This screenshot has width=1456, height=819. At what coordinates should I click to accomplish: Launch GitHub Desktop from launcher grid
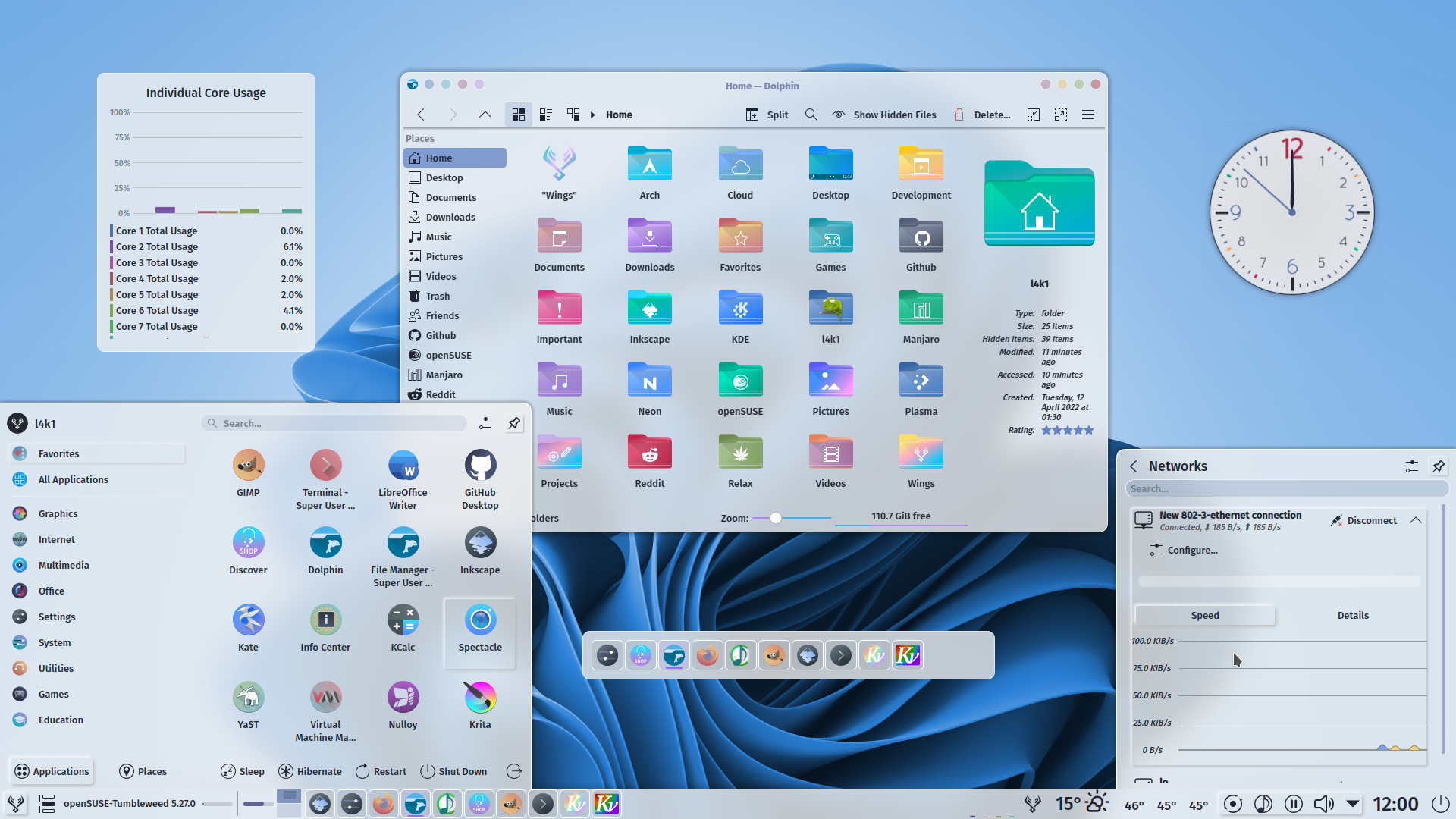480,479
